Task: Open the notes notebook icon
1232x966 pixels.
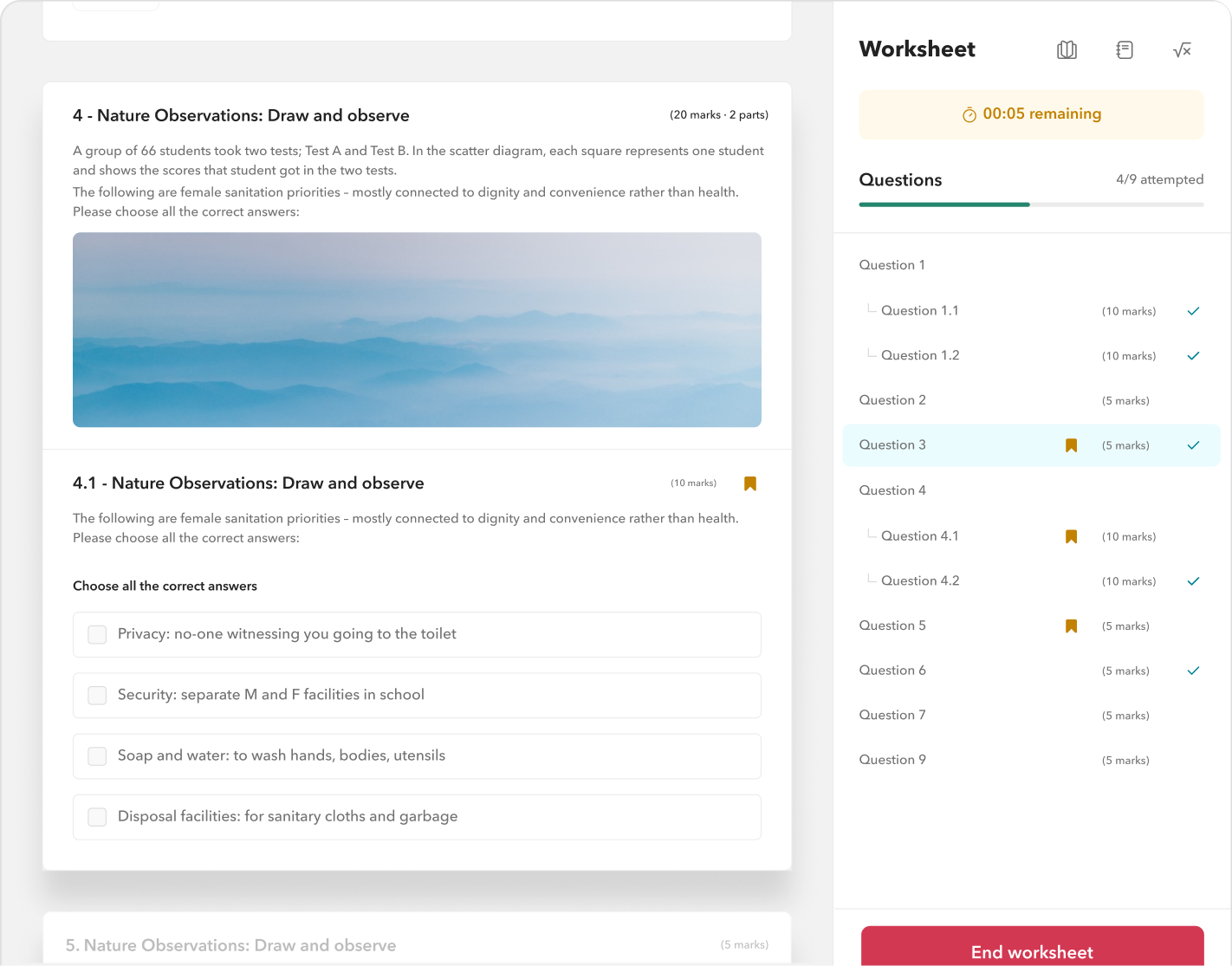Action: click(1124, 50)
